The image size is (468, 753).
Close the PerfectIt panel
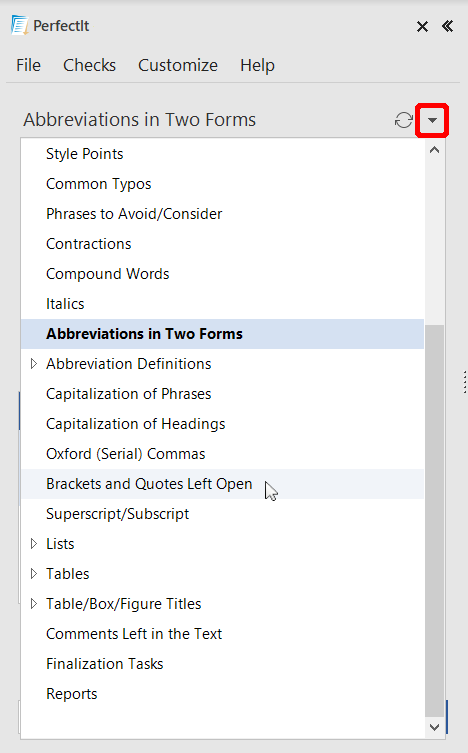click(x=422, y=26)
